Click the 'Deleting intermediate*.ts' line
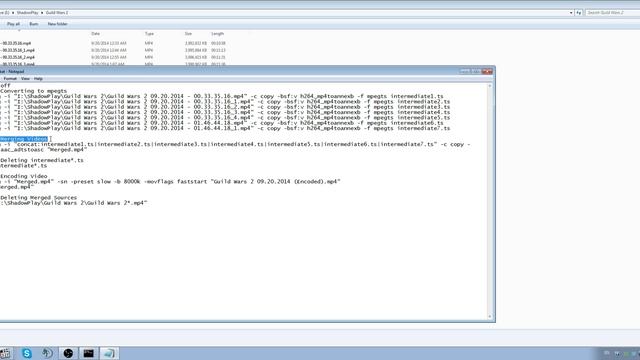This screenshot has width=640, height=360. click(x=42, y=160)
